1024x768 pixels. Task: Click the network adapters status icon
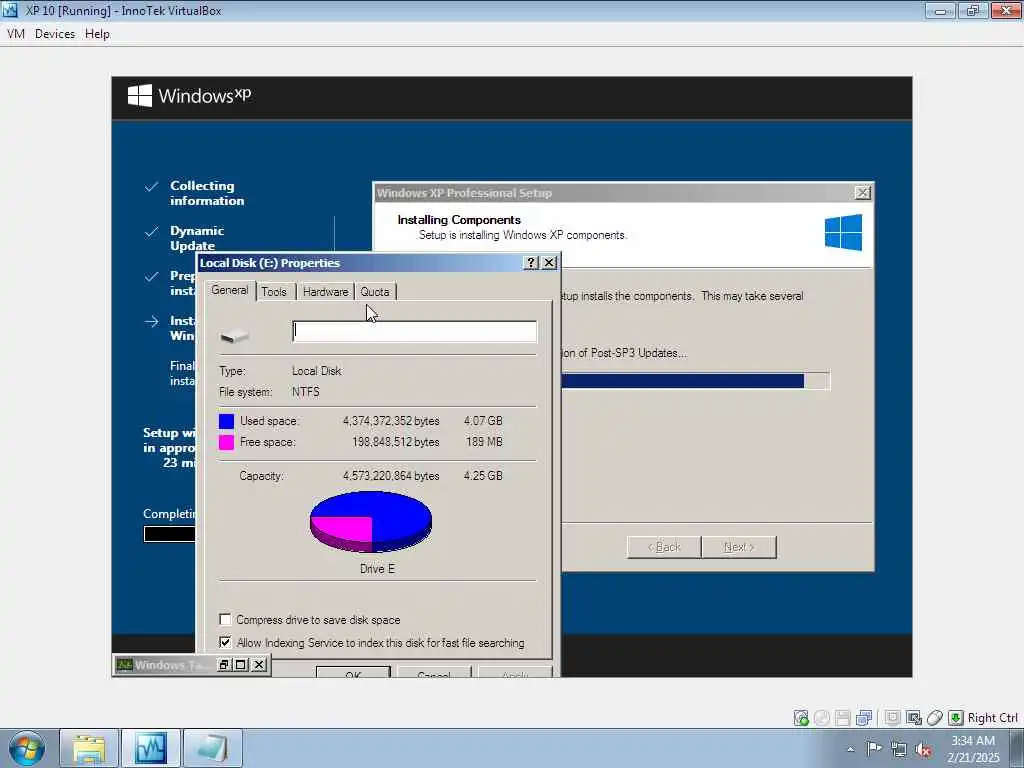pos(864,718)
